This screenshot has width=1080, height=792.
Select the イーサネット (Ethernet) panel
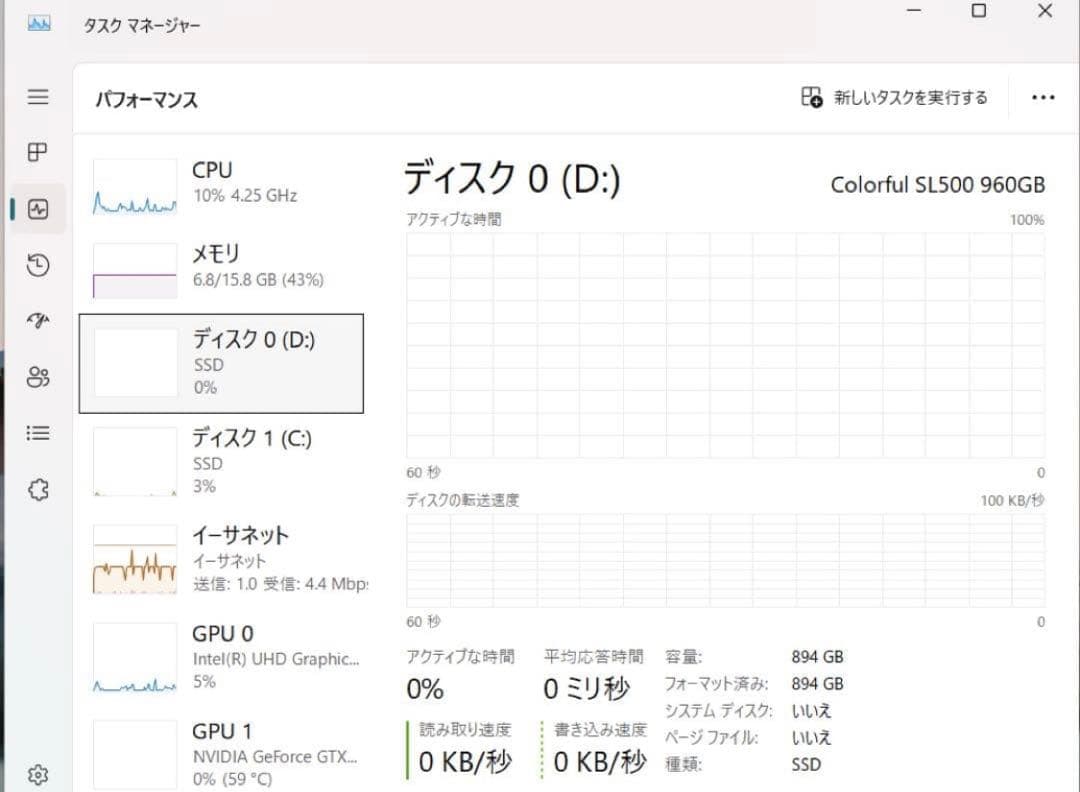pyautogui.click(x=220, y=558)
